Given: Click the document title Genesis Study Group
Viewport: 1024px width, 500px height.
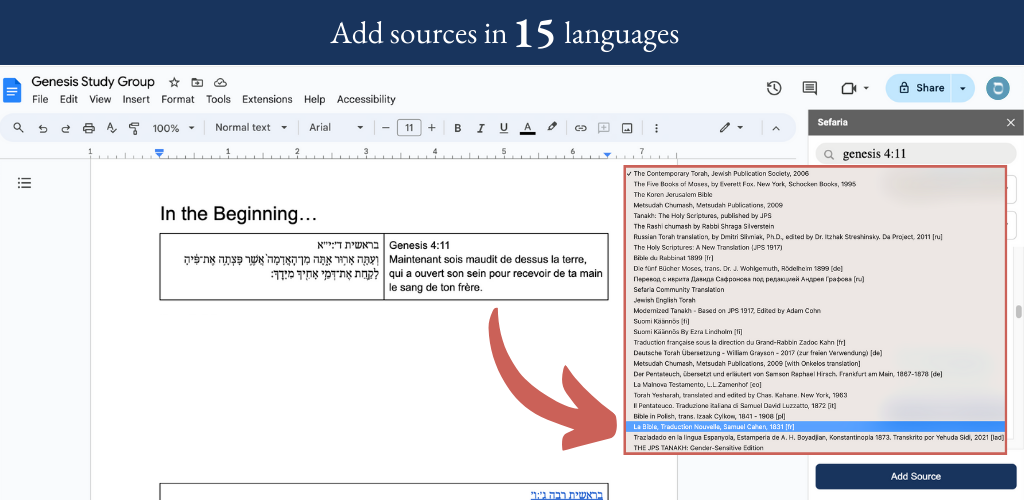Looking at the screenshot, I should [93, 82].
